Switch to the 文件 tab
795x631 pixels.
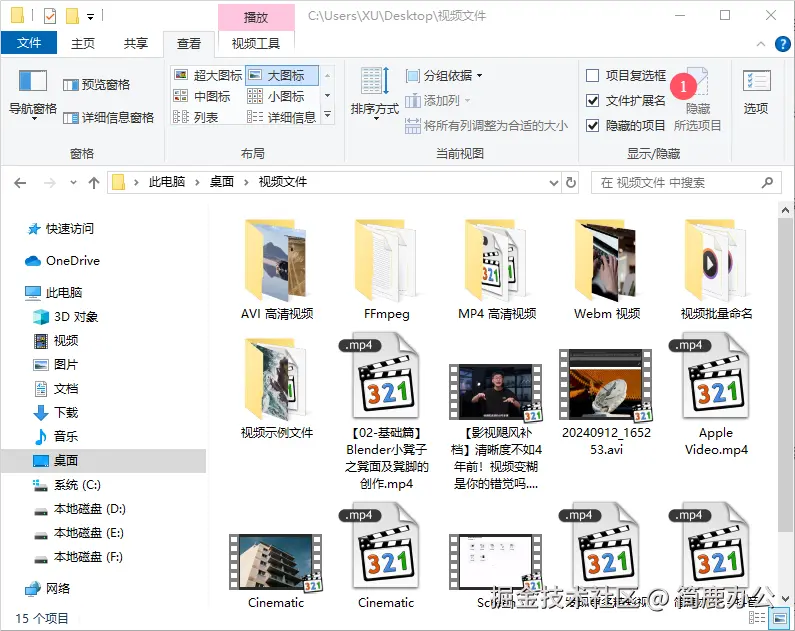[29, 43]
